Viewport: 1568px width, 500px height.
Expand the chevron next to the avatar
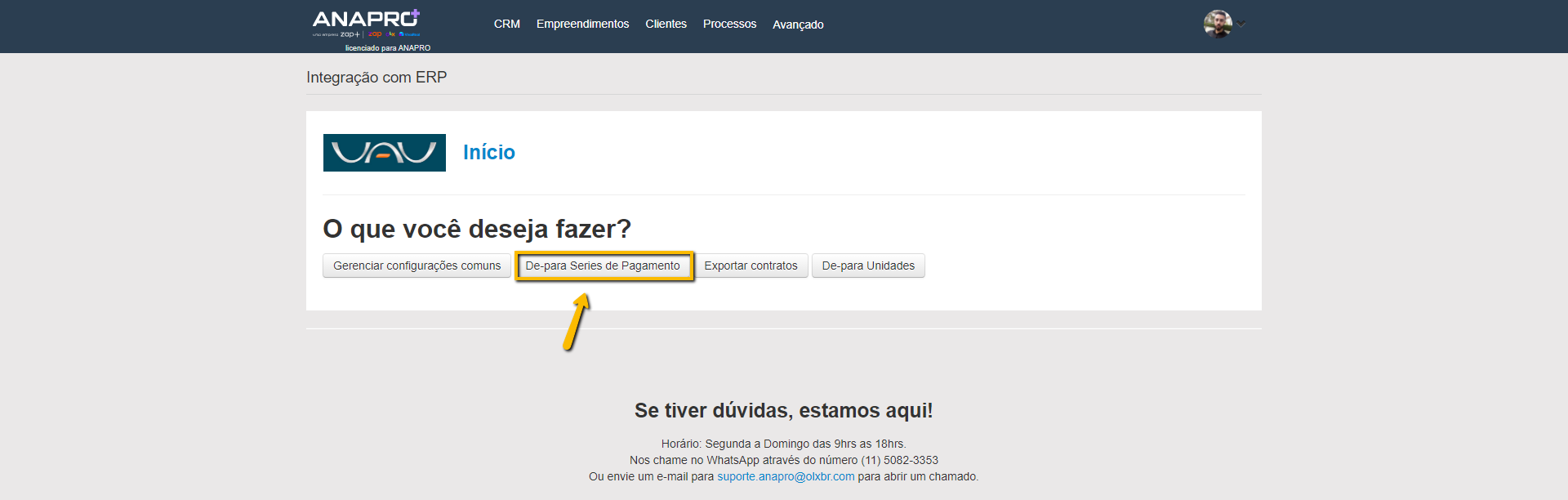click(1241, 24)
